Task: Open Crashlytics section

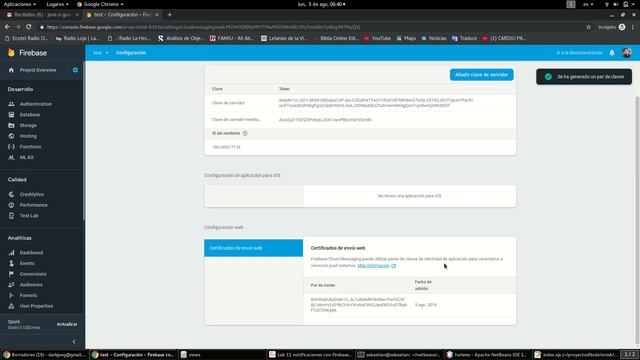Action: 31,194
